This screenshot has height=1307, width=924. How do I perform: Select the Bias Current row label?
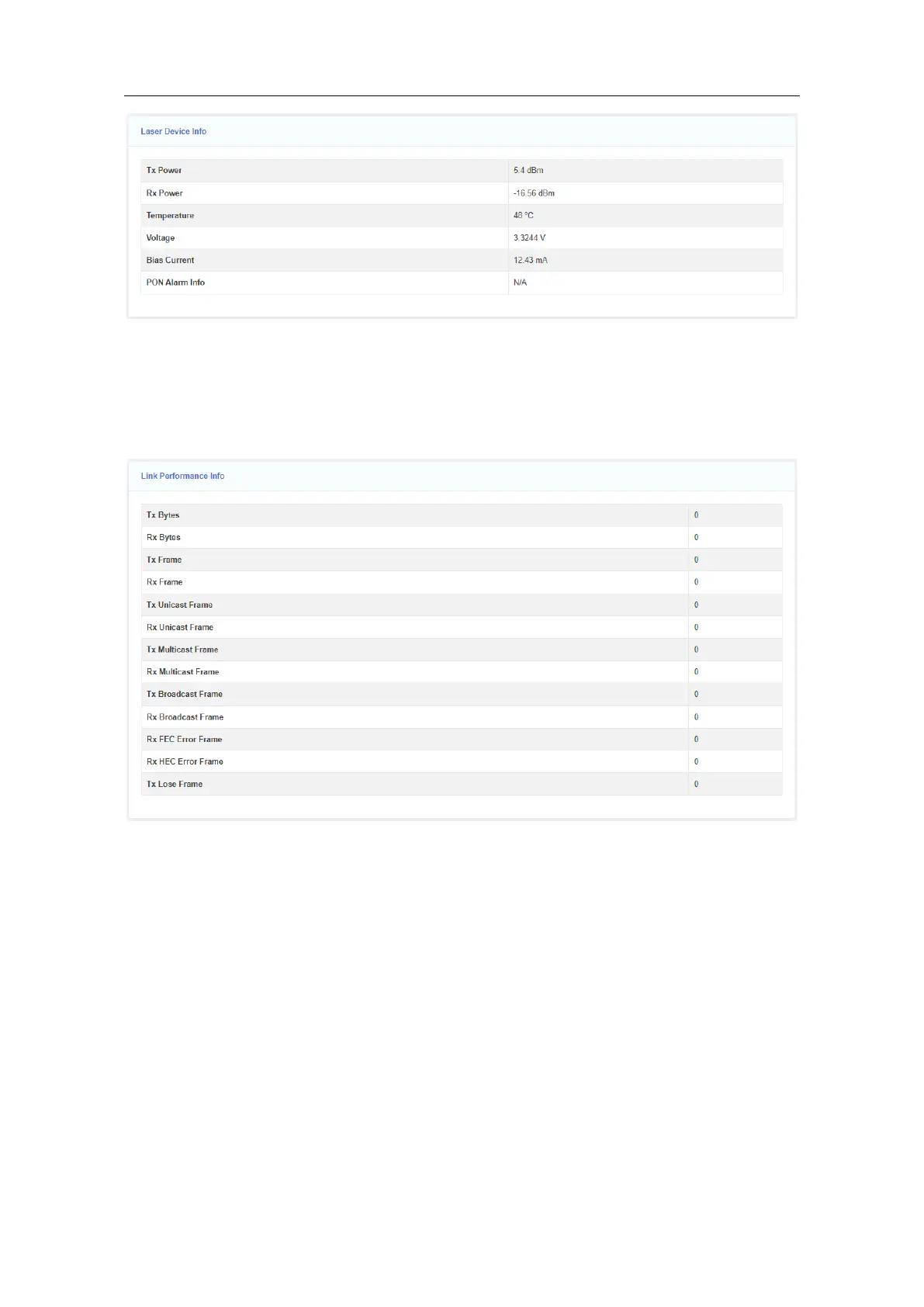170,260
